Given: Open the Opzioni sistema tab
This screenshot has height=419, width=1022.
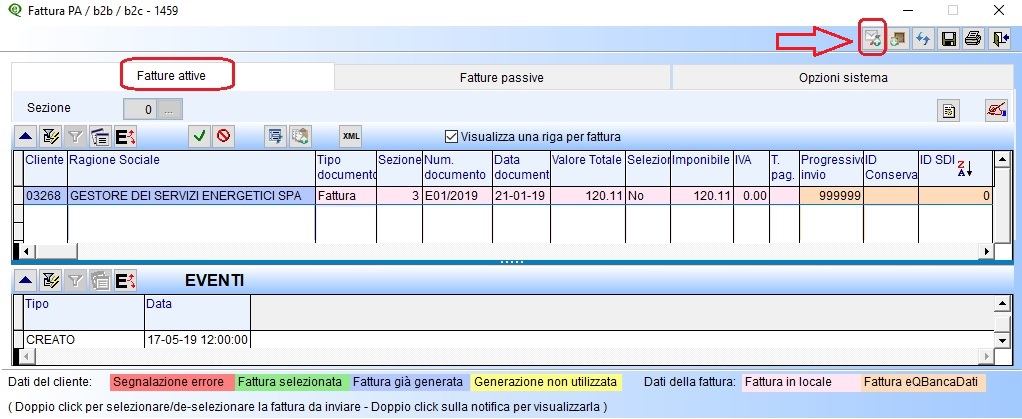Looking at the screenshot, I should coord(843,77).
